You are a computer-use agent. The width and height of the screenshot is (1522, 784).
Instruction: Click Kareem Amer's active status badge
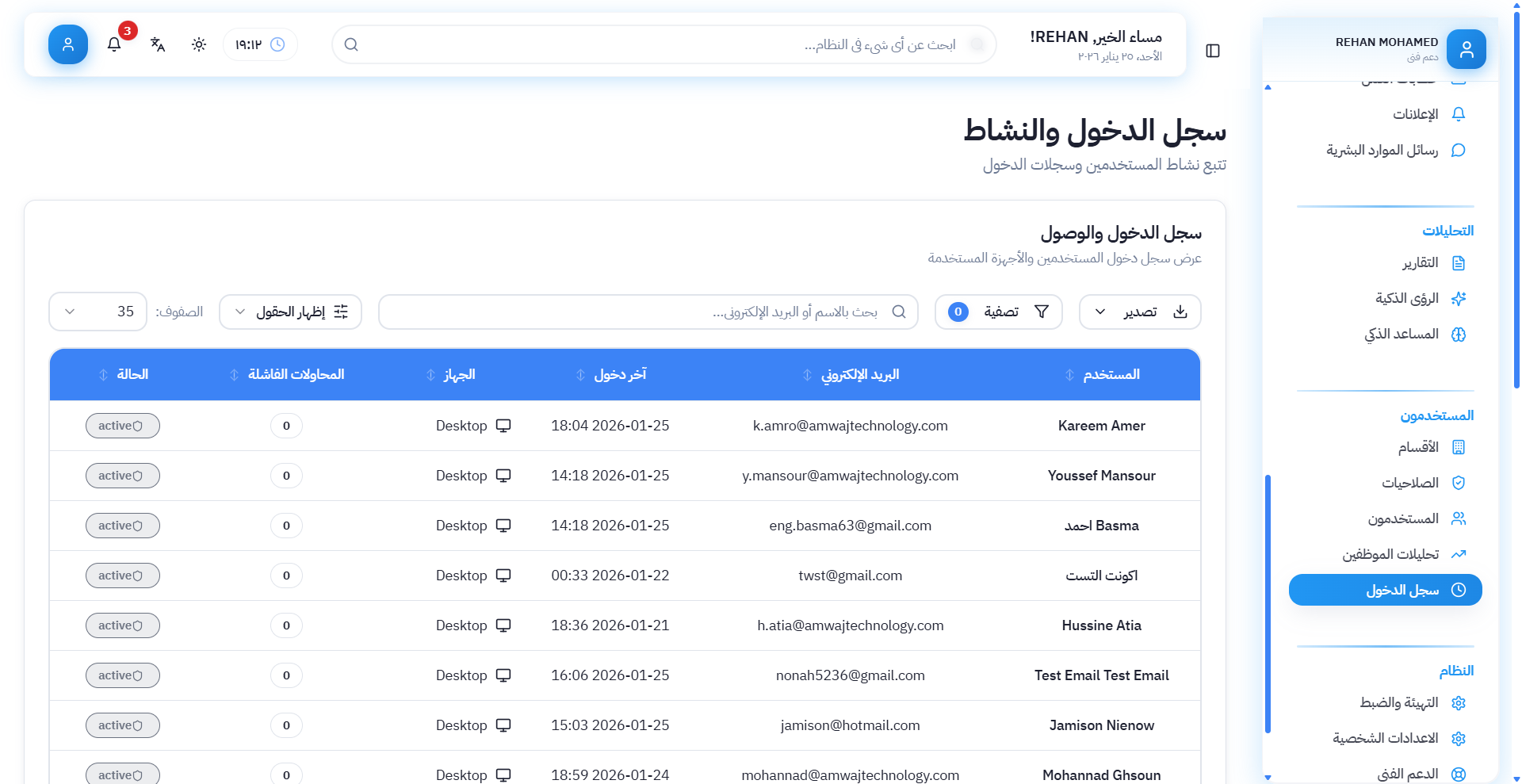tap(122, 426)
